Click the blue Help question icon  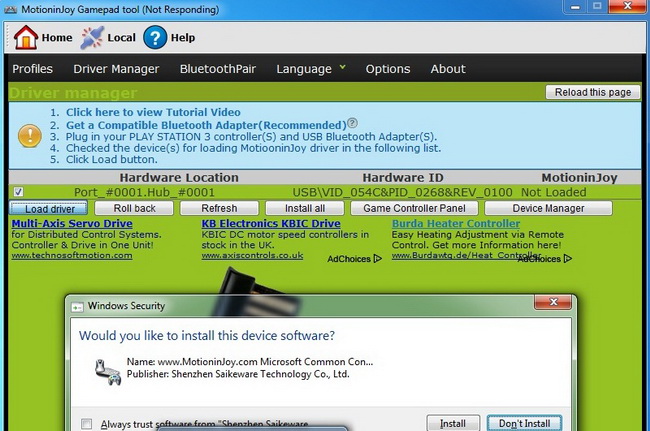154,37
